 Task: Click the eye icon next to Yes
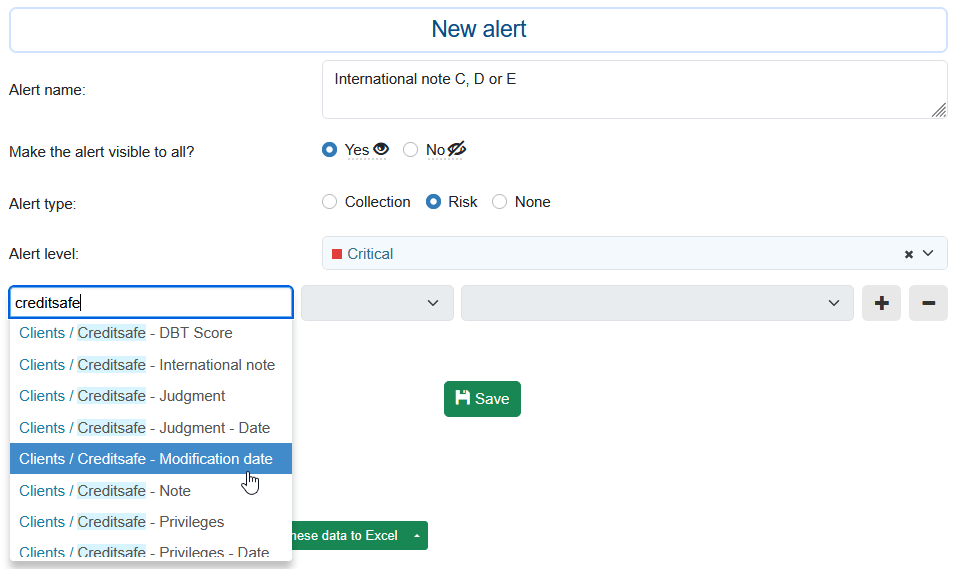(380, 149)
